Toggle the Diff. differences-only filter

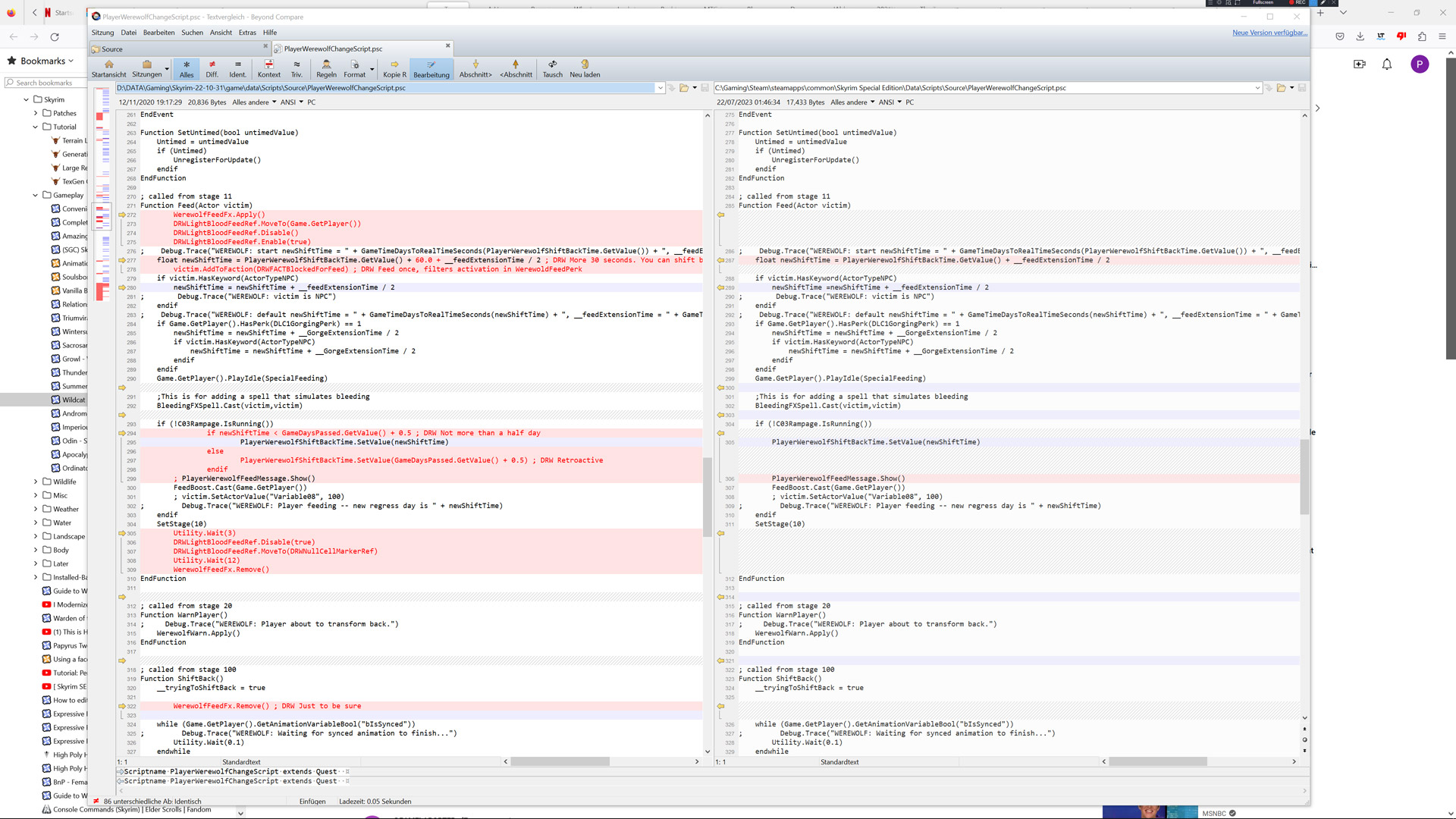click(x=212, y=68)
